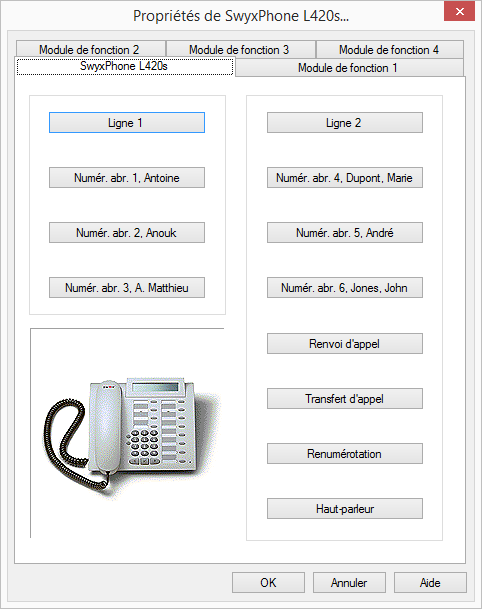
Task: Open the Module de fonction 2 tab
Action: [x=90, y=50]
